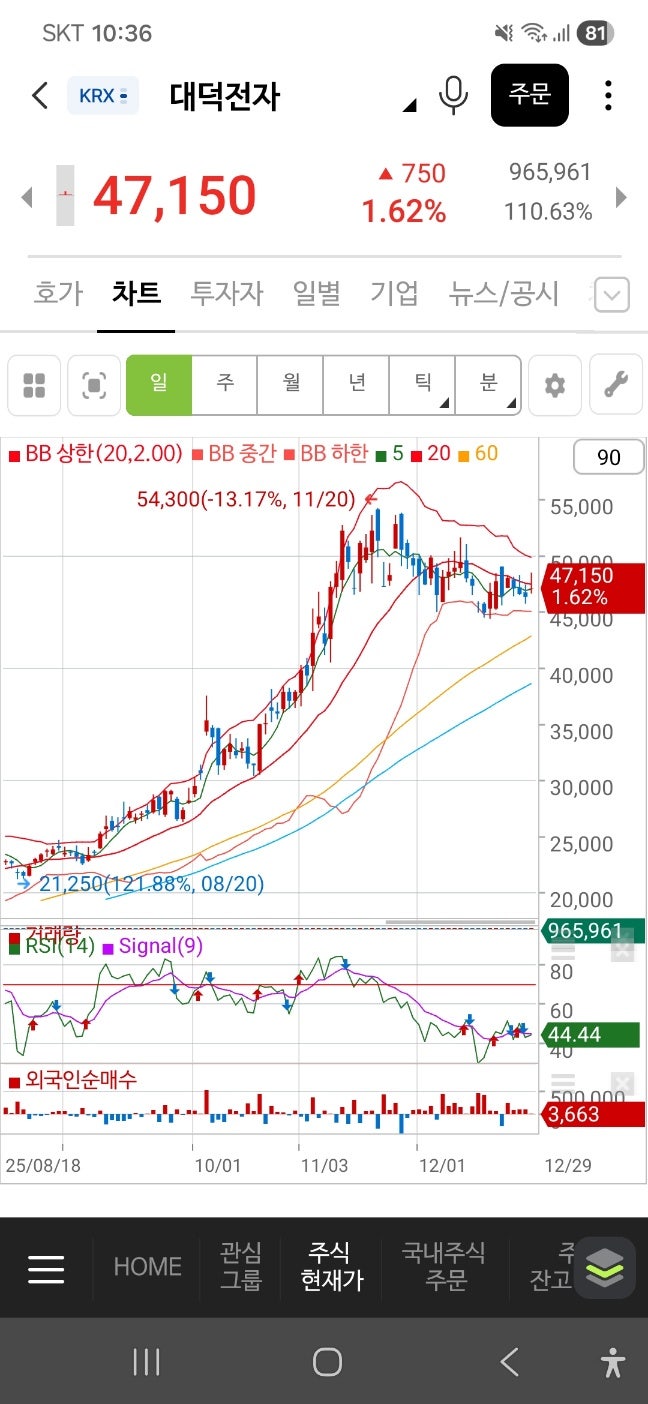Tap the orange 60-day moving average legend
The height and width of the screenshot is (1404, 648).
pyautogui.click(x=478, y=454)
